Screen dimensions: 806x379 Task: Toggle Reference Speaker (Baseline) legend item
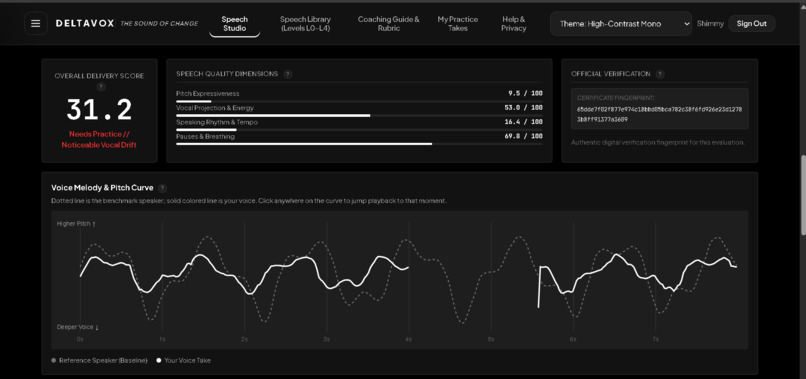click(x=99, y=360)
